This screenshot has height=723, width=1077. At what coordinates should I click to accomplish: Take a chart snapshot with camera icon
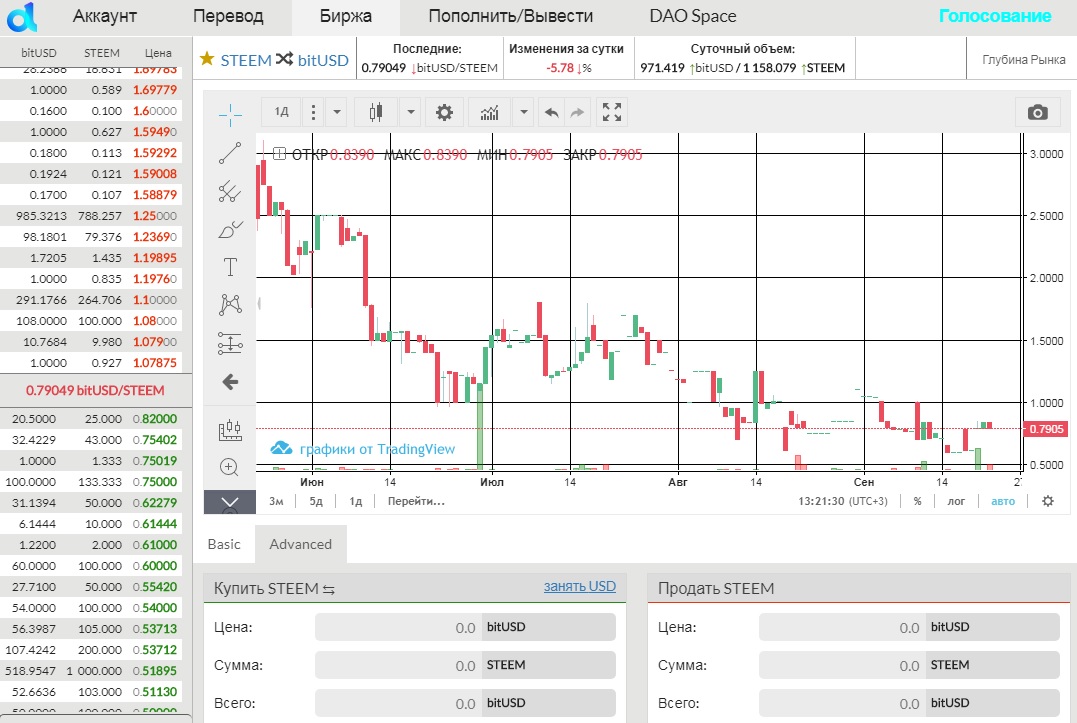(x=1037, y=113)
